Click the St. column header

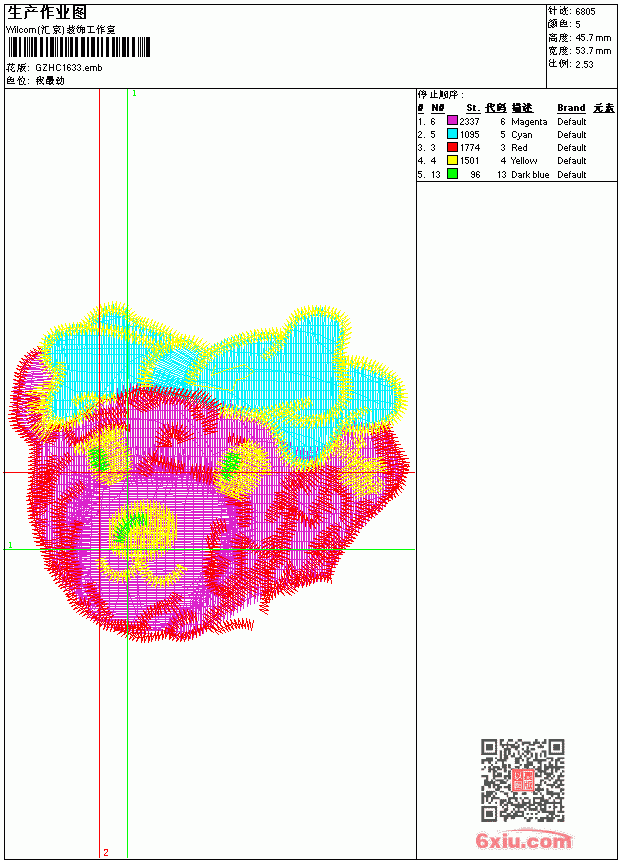473,108
